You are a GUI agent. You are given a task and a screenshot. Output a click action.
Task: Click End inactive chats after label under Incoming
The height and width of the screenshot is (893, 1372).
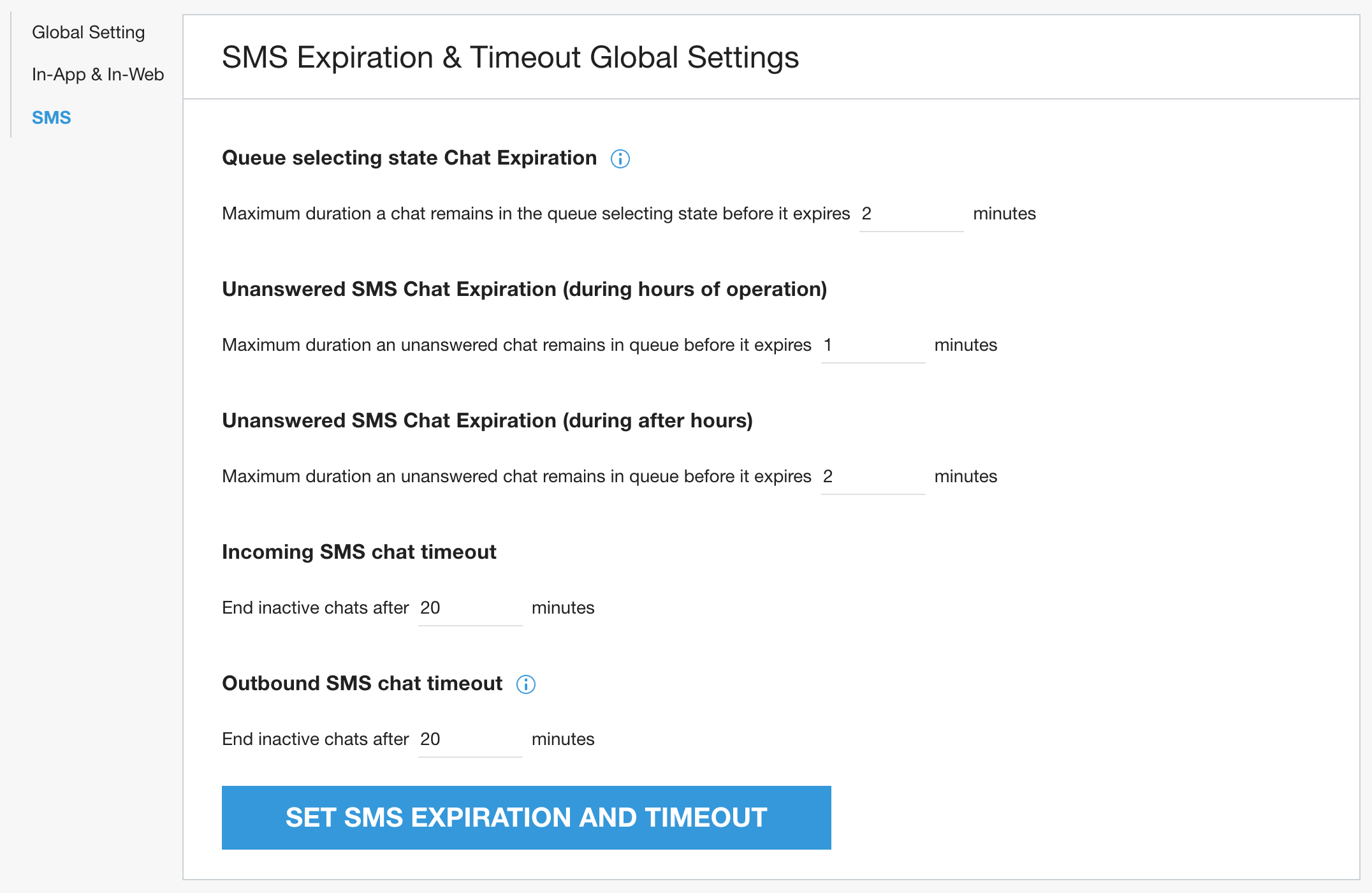315,608
